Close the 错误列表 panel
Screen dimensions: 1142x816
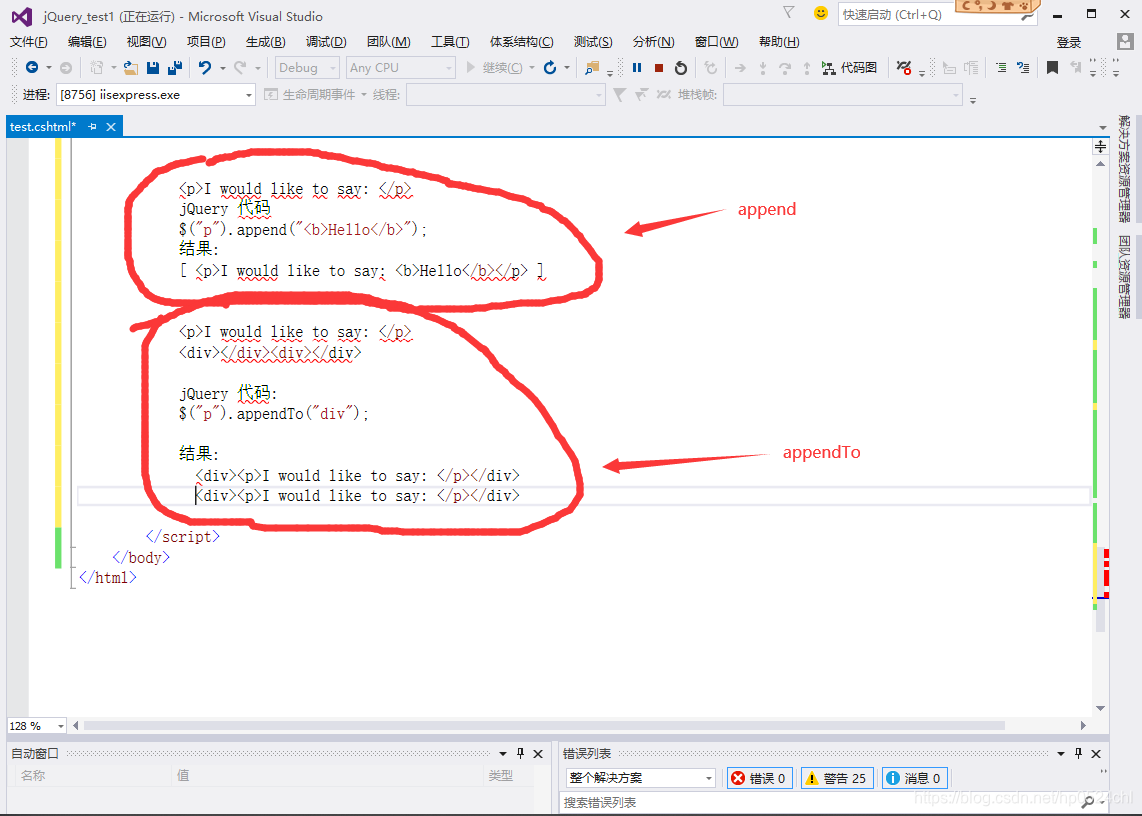tap(1096, 753)
